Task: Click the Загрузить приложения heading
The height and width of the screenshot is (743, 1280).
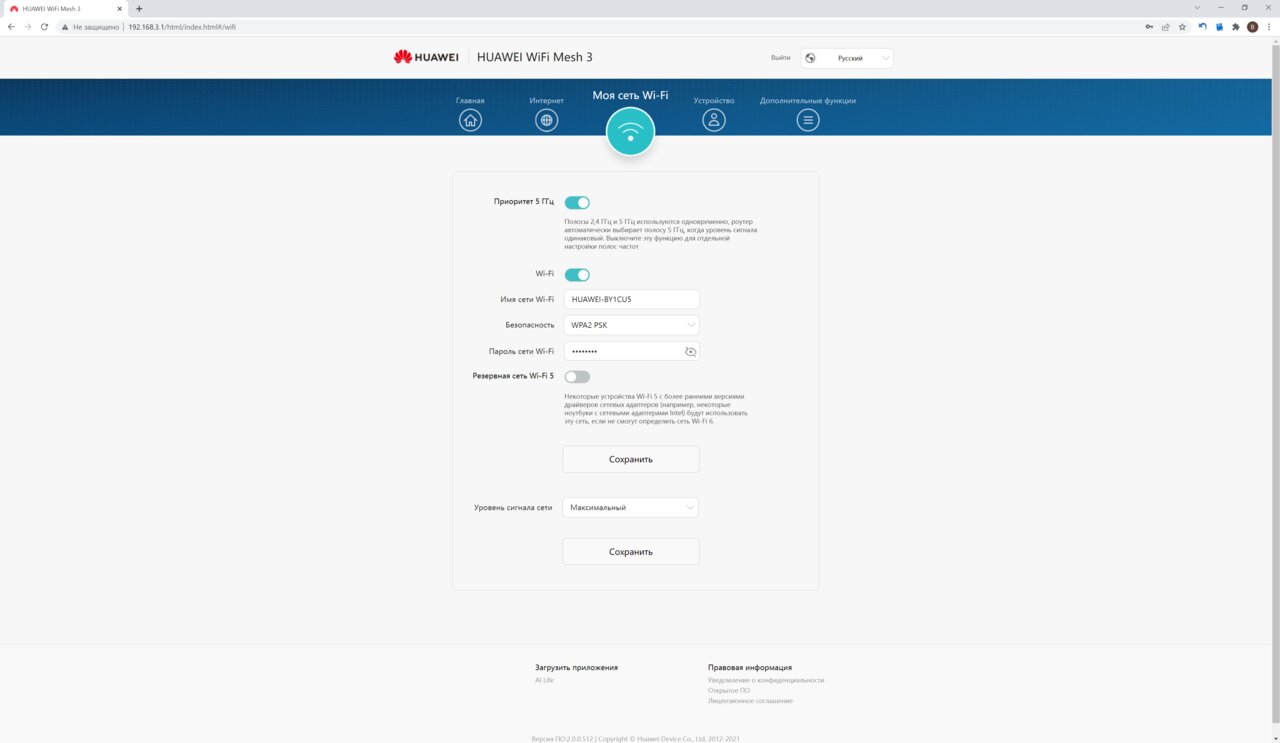Action: coord(576,667)
